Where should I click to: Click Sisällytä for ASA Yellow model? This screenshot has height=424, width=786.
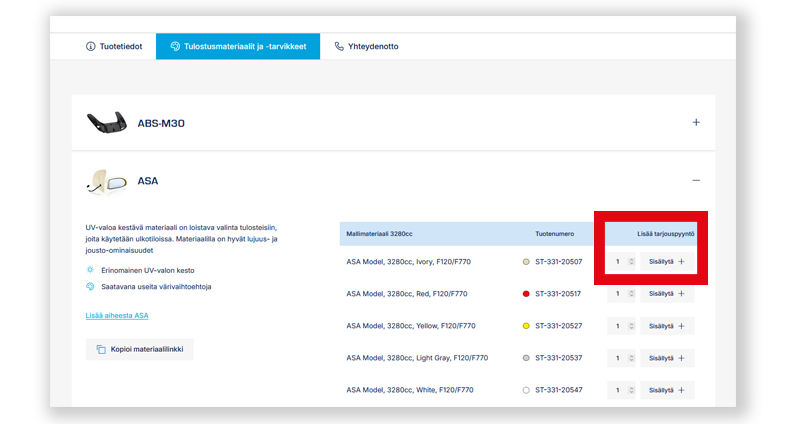coord(667,326)
